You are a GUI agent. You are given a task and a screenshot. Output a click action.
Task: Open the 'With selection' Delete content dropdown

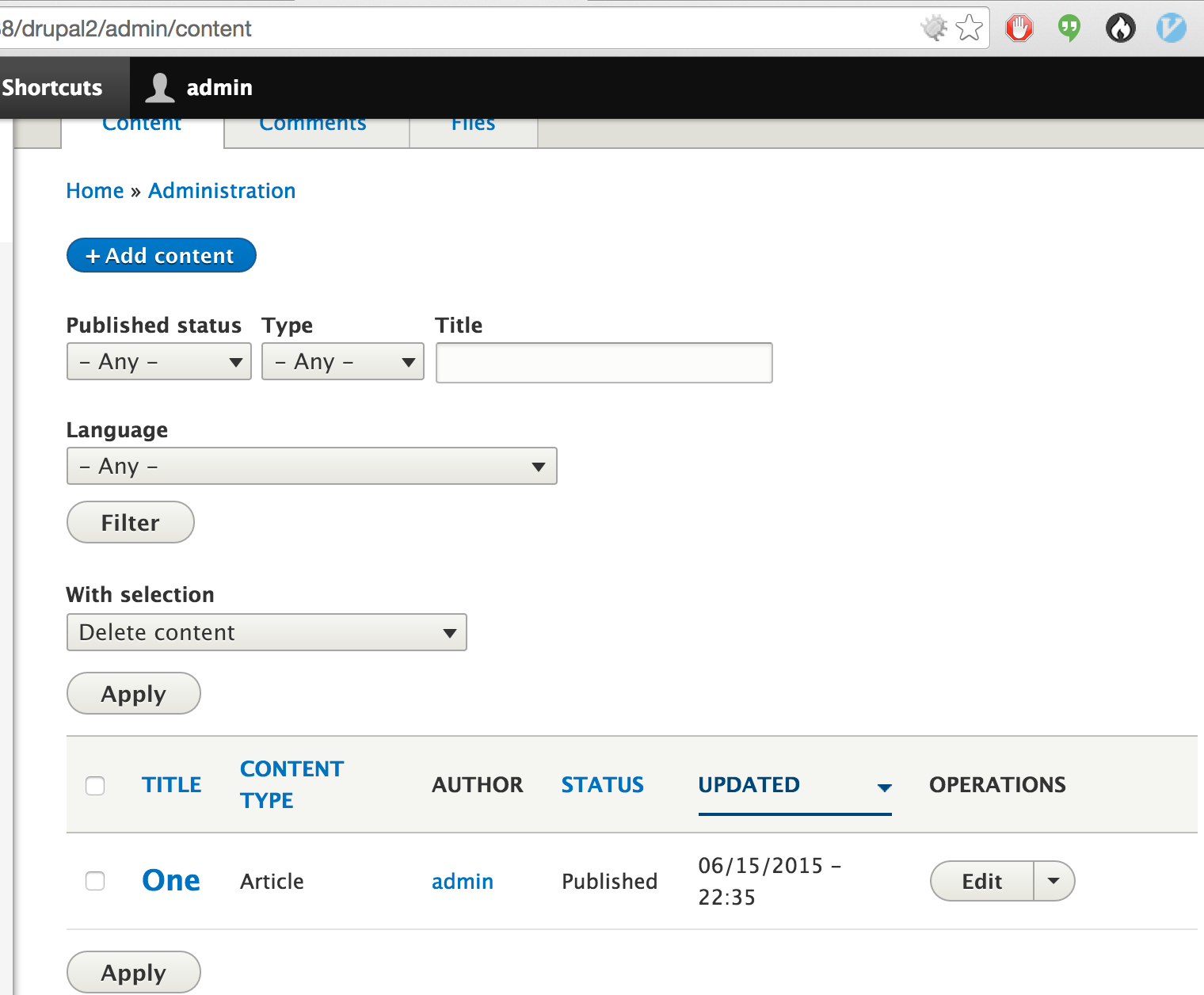(x=267, y=632)
